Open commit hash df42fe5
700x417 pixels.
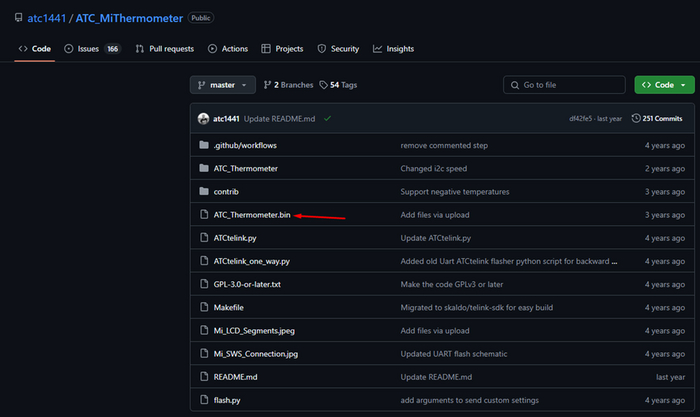pos(580,119)
